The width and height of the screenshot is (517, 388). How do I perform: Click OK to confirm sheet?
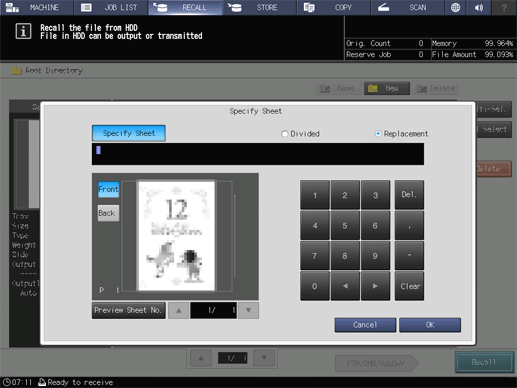(x=430, y=325)
